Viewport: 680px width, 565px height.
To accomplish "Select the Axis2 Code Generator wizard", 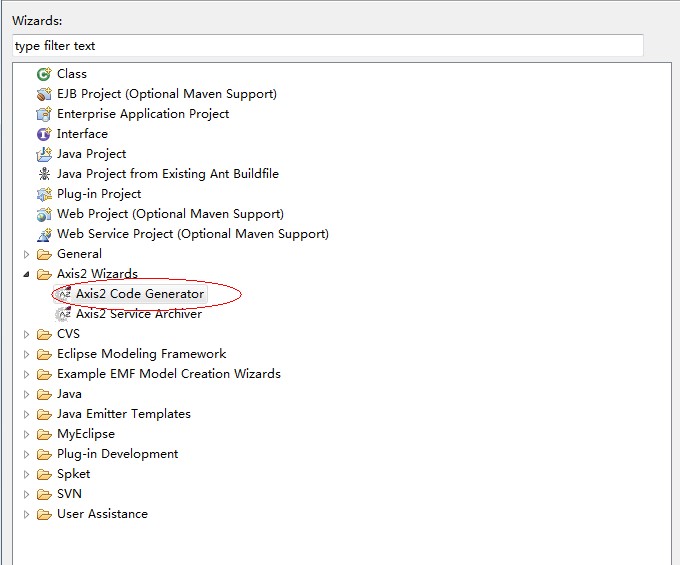I will pos(140,294).
